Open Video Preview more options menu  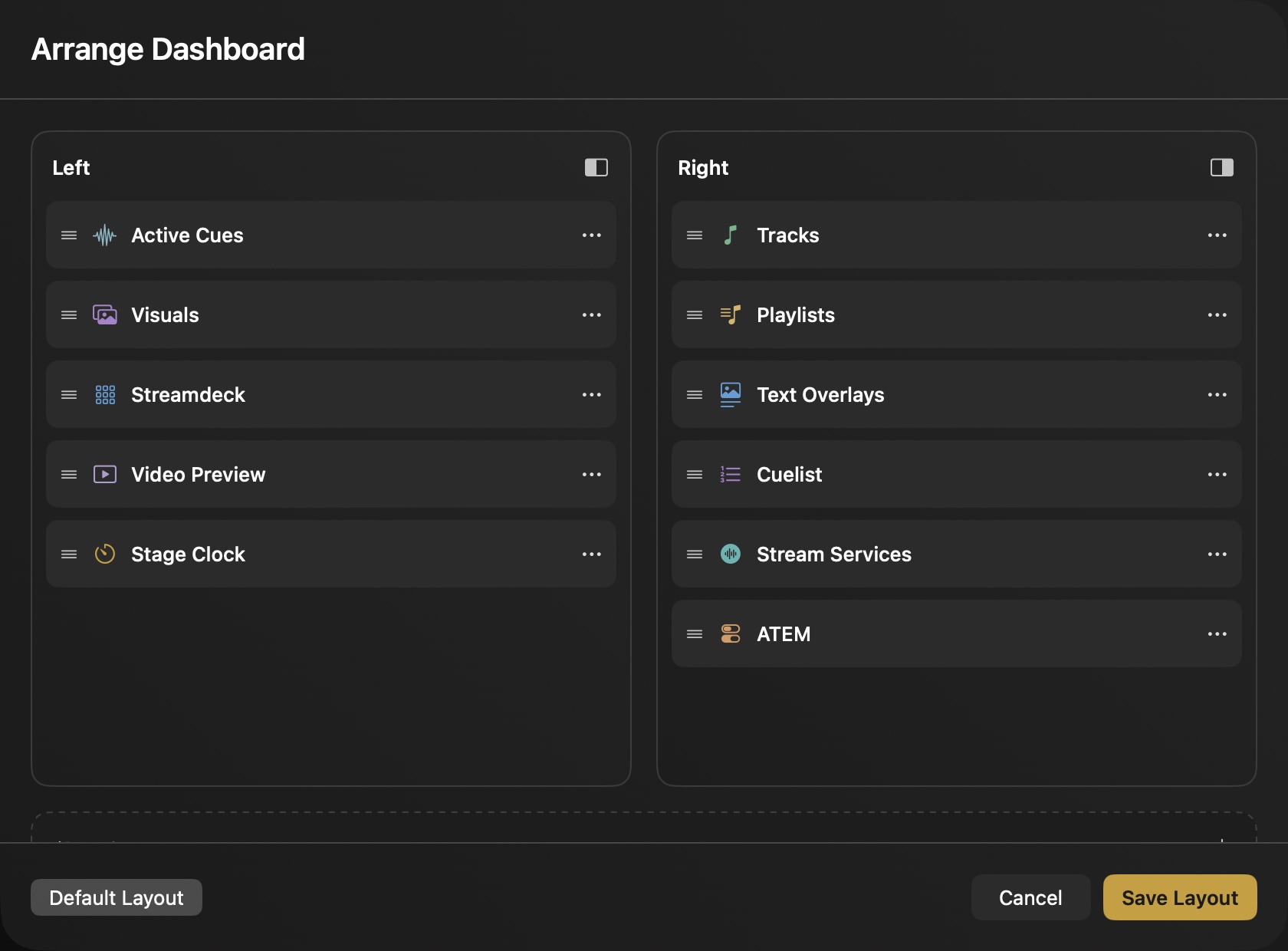(x=592, y=475)
